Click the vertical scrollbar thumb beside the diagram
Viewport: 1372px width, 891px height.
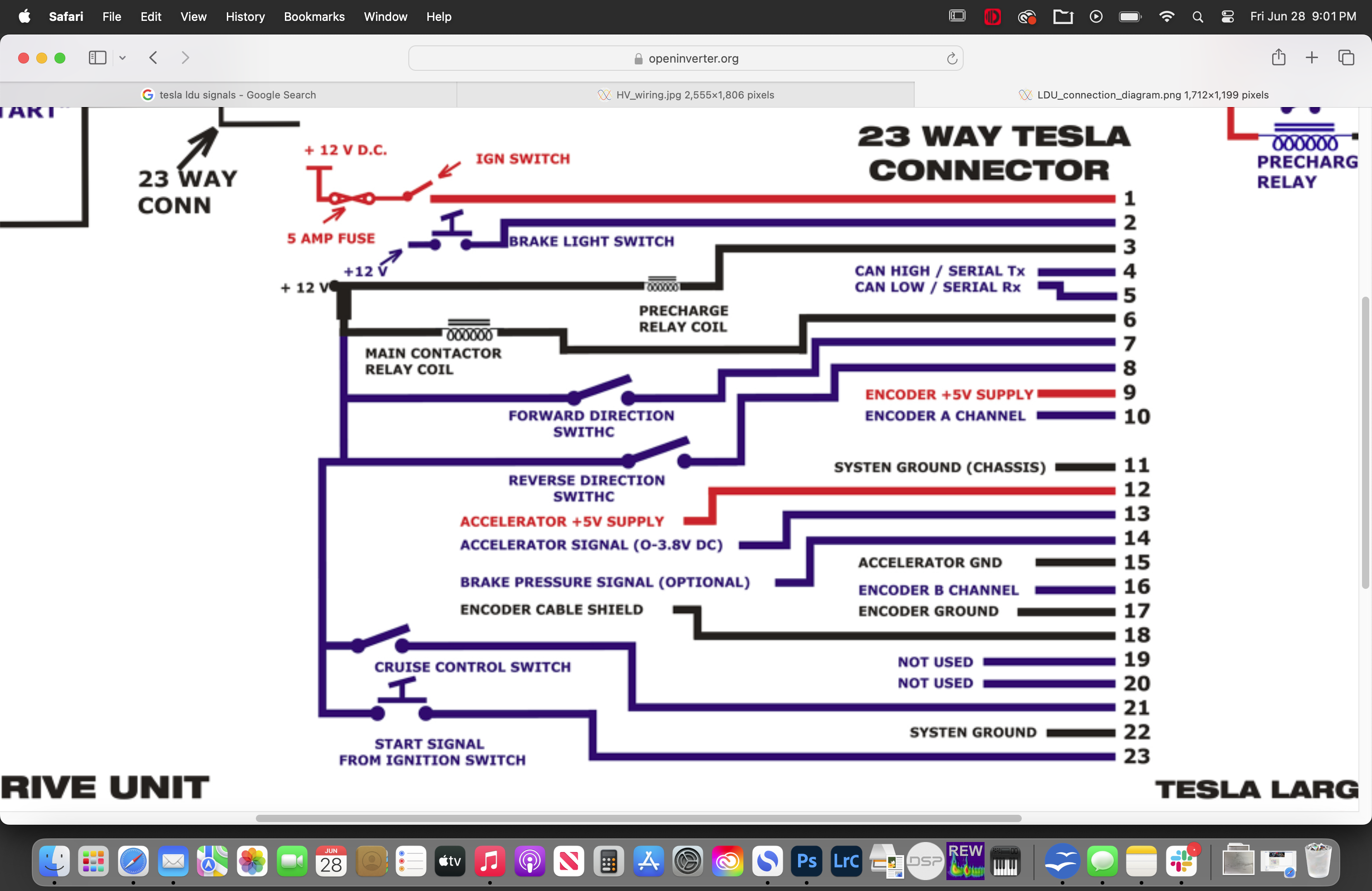tap(1365, 443)
